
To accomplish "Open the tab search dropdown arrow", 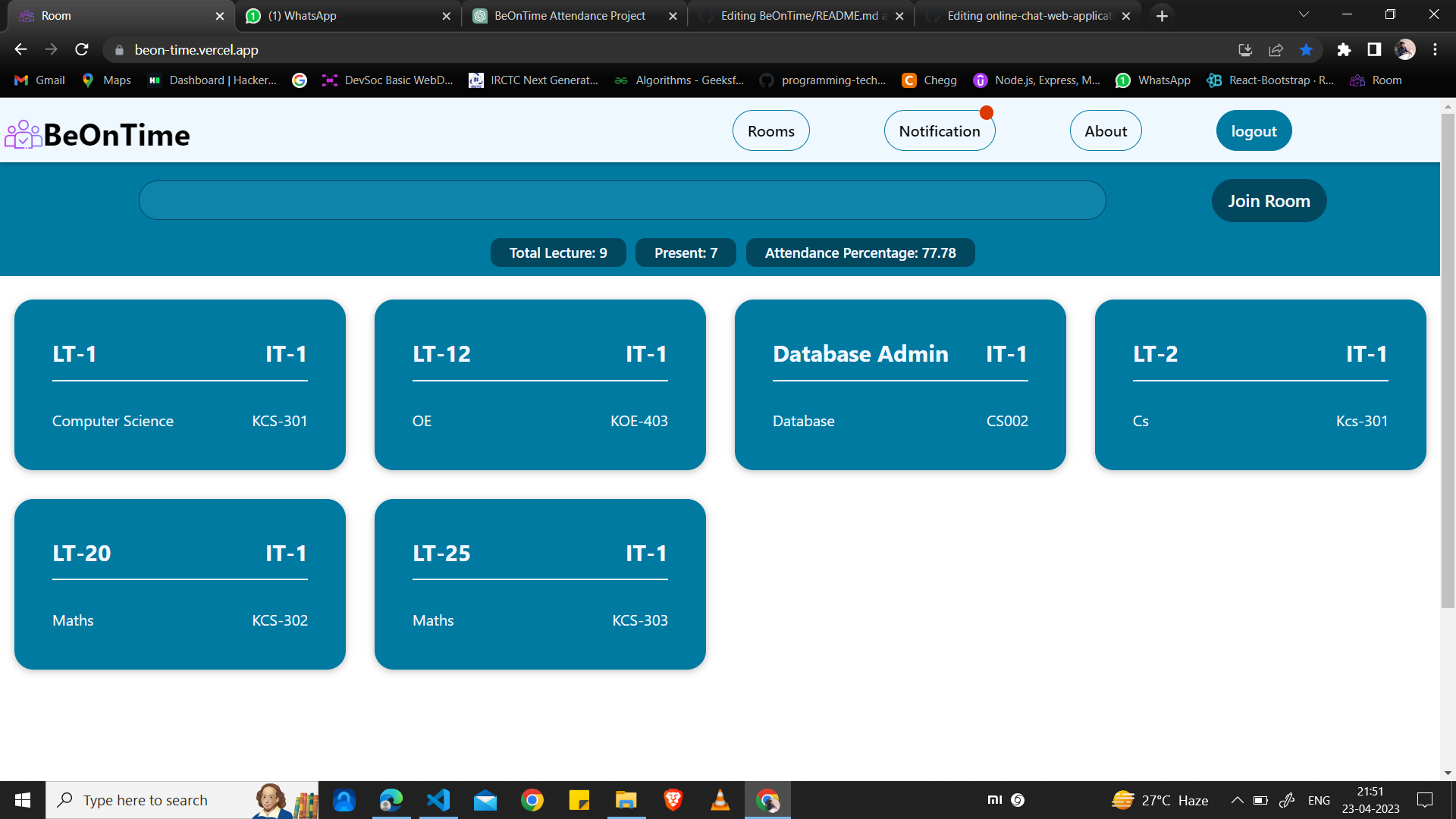I will [x=1303, y=14].
